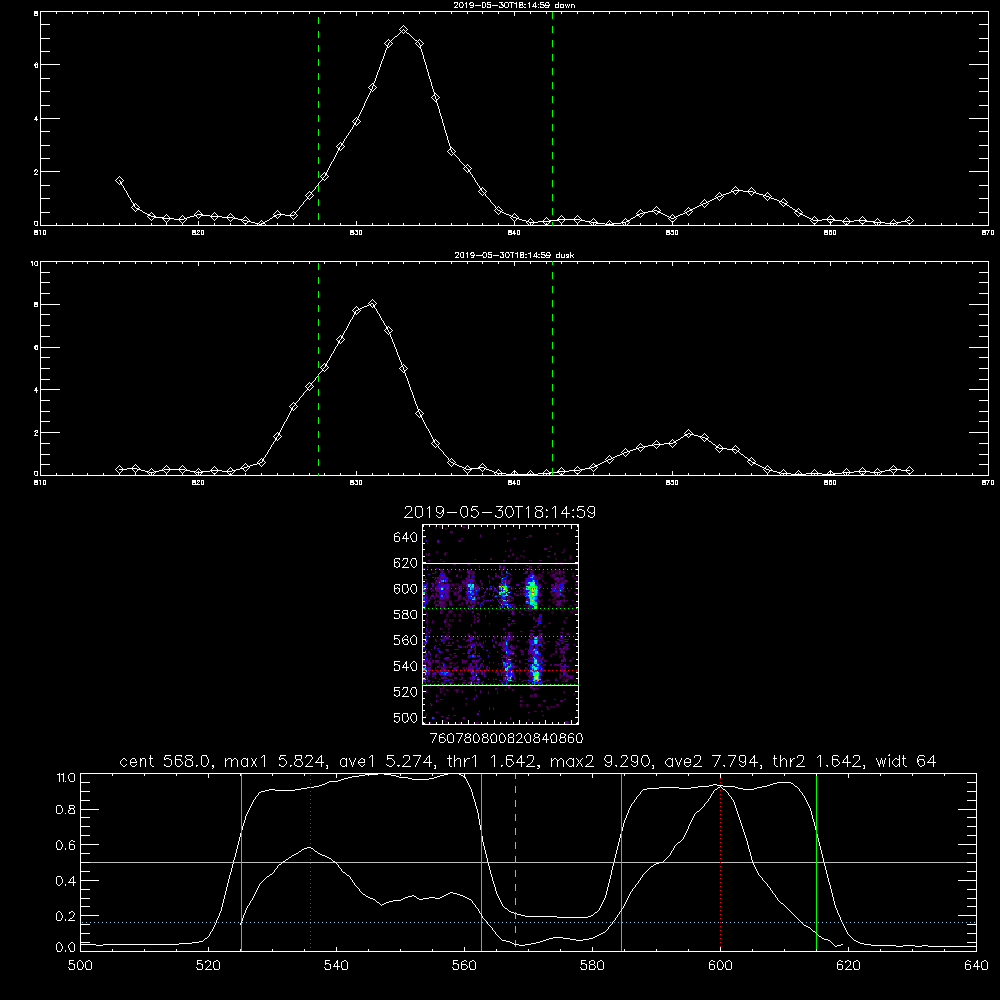
Task: Click the timestamp title above the spectrogram image
Action: pyautogui.click(x=499, y=512)
